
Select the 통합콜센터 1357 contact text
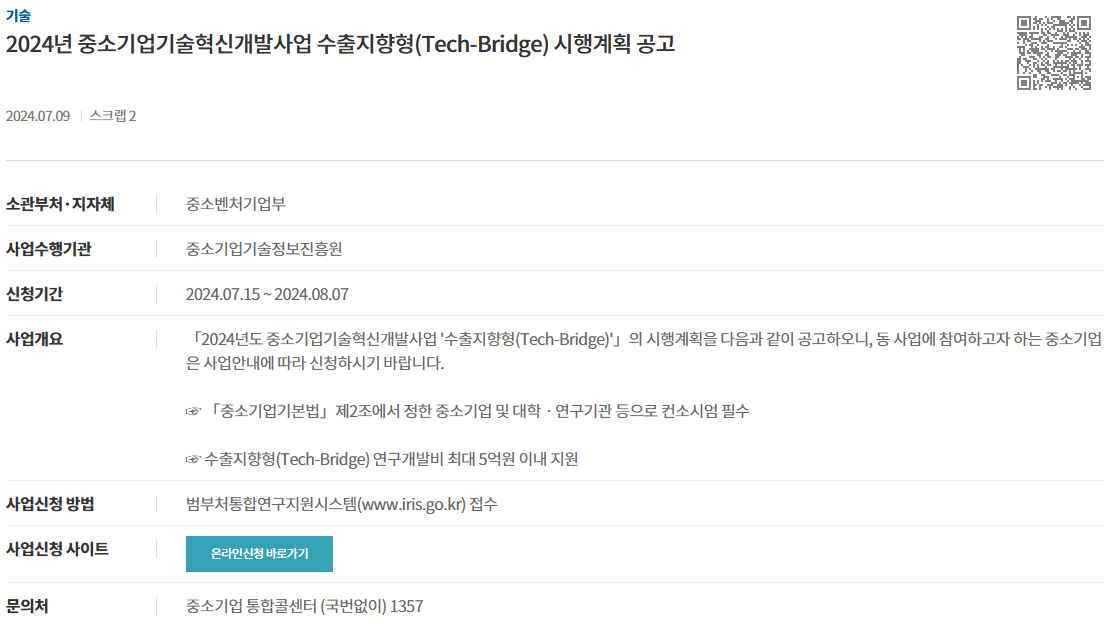click(305, 606)
